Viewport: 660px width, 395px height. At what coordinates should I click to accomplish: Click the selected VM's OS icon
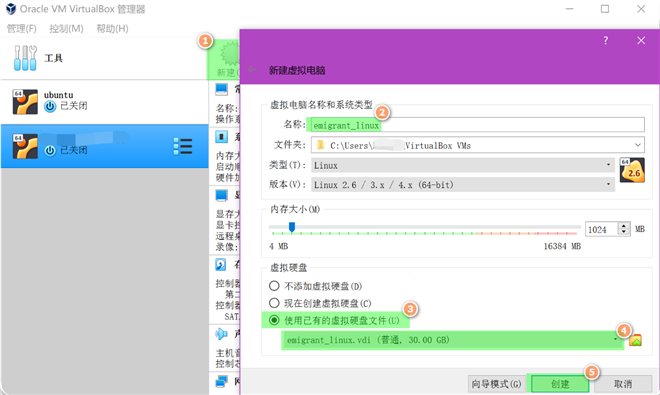tap(25, 146)
